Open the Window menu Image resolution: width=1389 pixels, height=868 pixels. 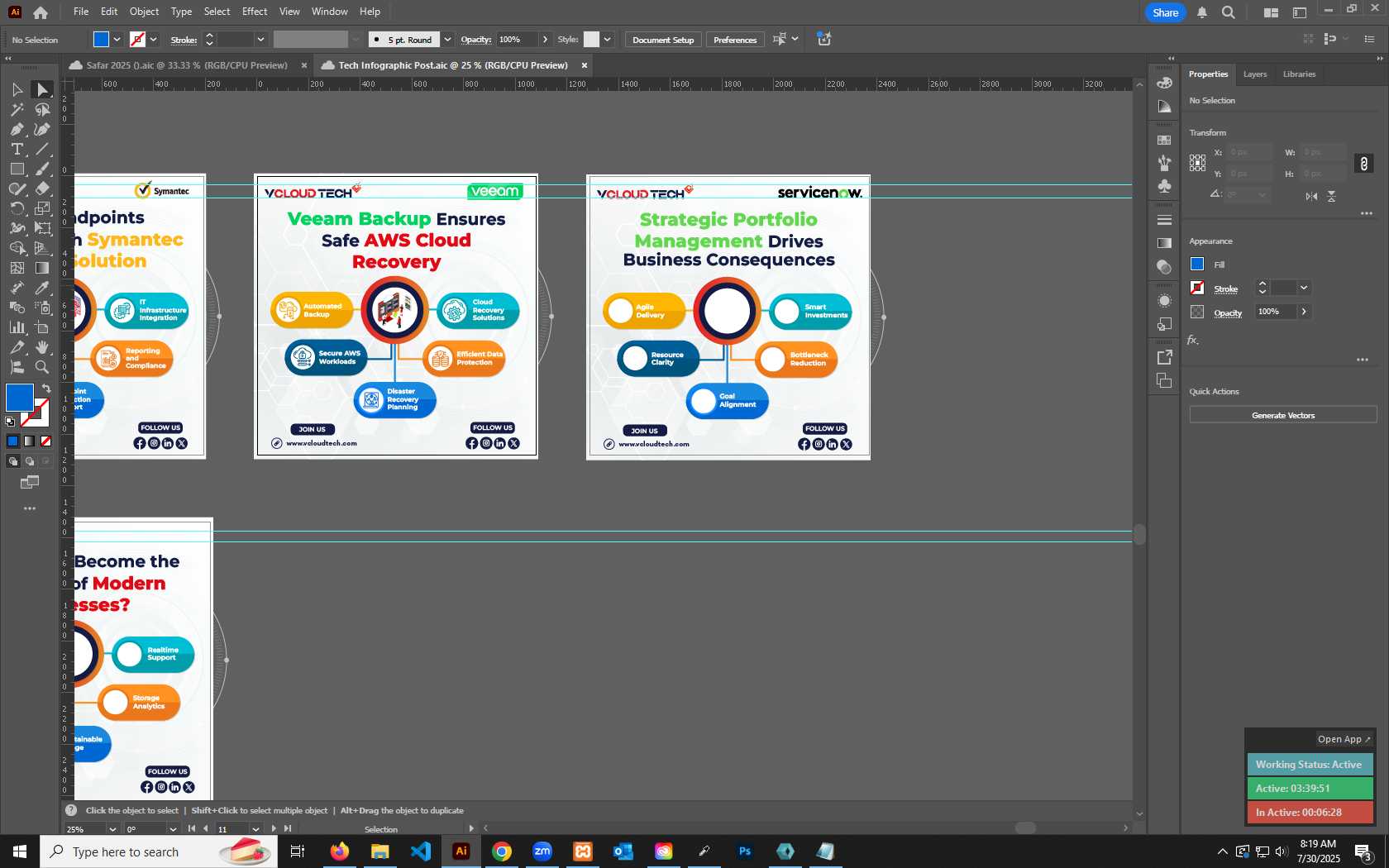[329, 12]
